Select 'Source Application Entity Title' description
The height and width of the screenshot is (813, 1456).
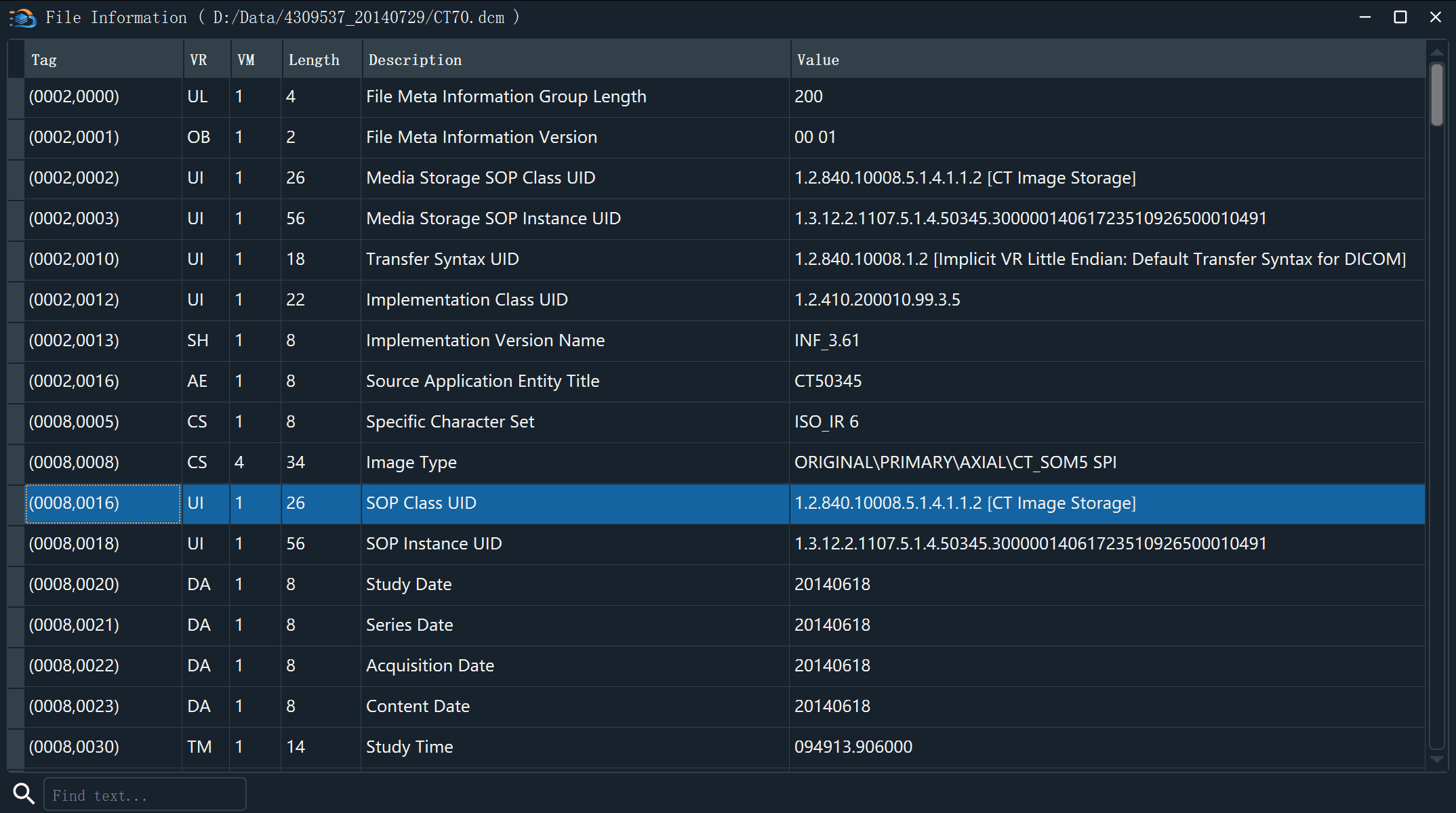(x=575, y=381)
